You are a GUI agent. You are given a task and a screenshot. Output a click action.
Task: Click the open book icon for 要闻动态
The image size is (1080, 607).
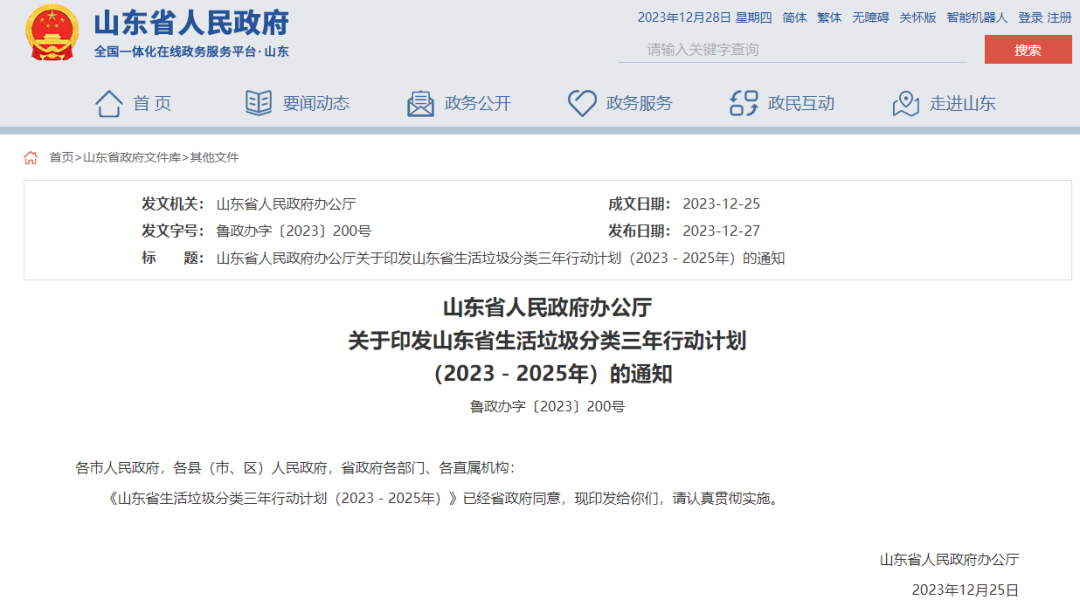pos(259,103)
